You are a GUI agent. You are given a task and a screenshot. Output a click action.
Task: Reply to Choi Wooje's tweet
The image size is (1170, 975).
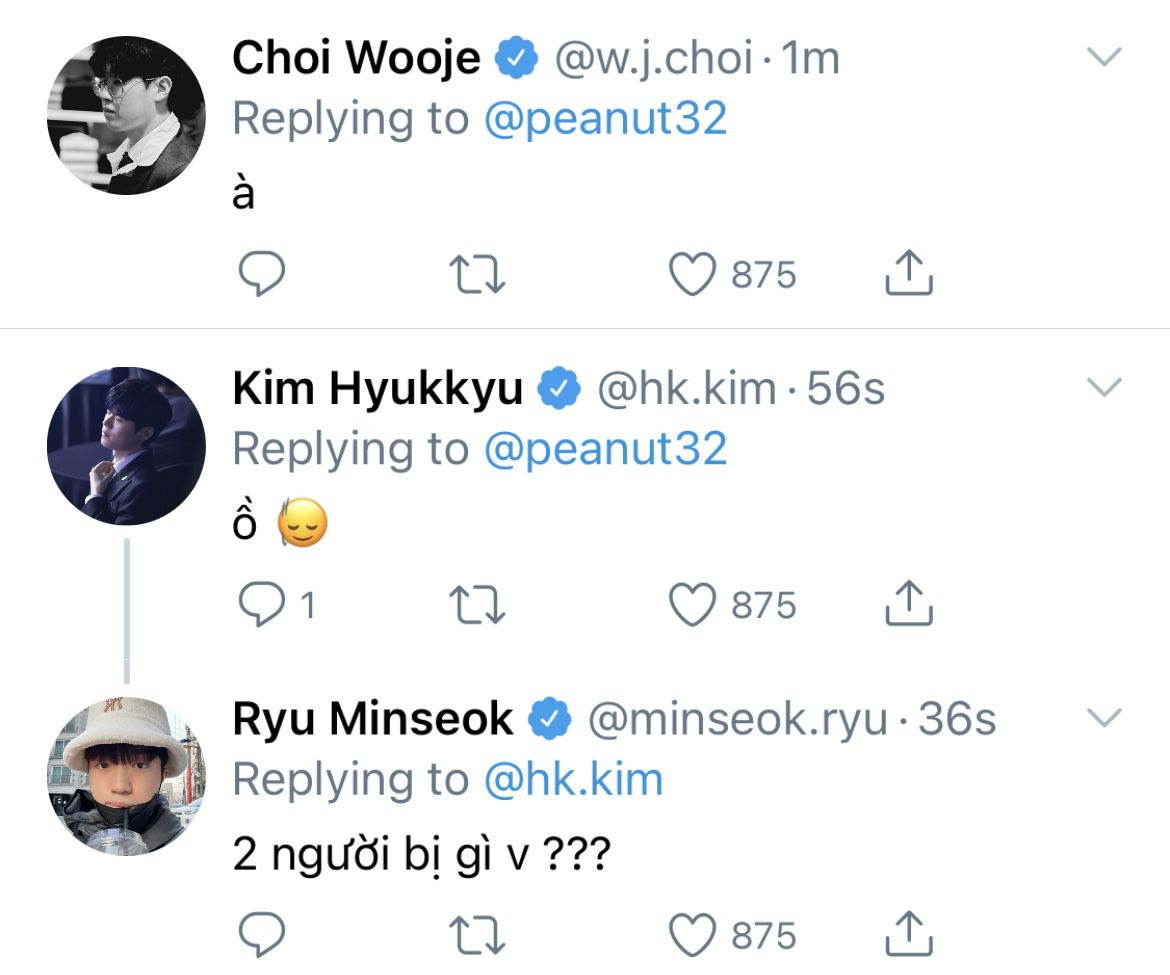pos(261,274)
